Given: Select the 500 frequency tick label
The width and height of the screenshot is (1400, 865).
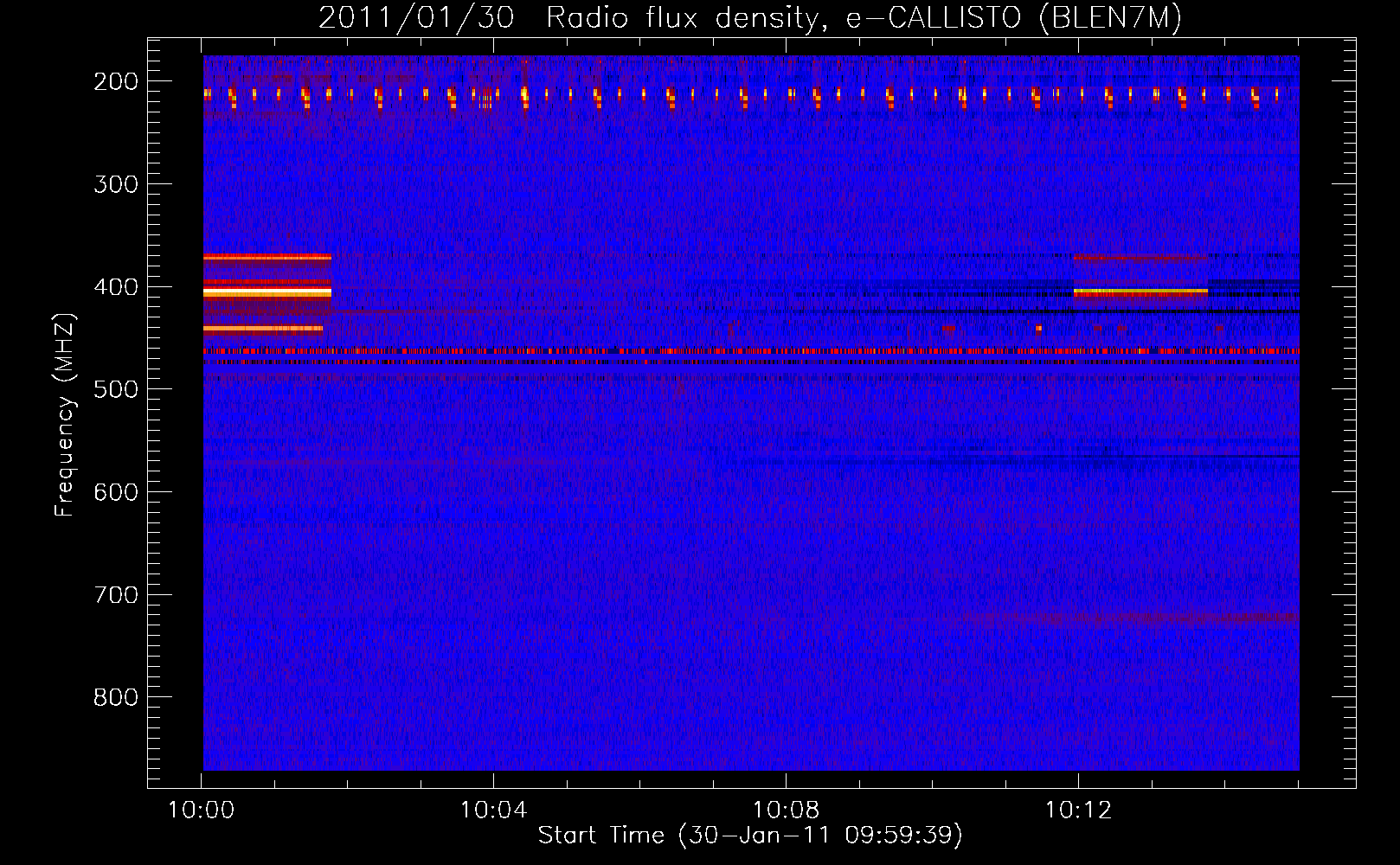Looking at the screenshot, I should (x=116, y=389).
